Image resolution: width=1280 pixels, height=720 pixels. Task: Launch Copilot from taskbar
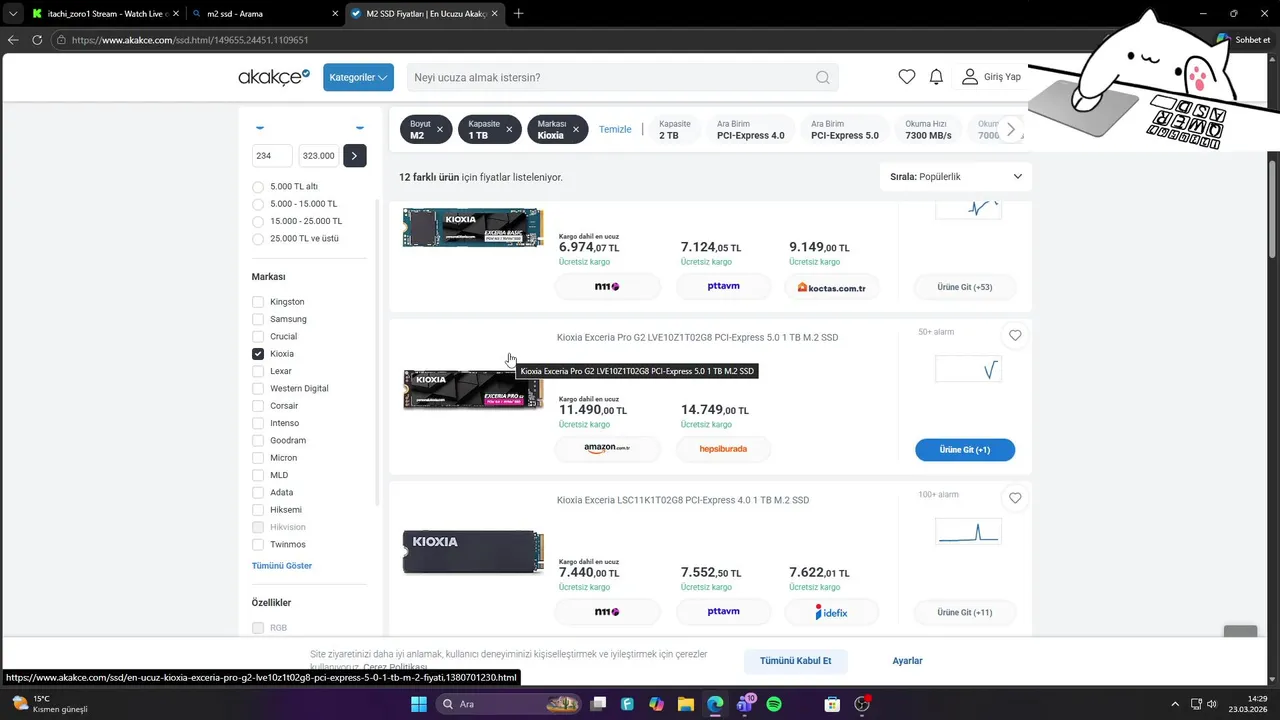click(x=656, y=704)
